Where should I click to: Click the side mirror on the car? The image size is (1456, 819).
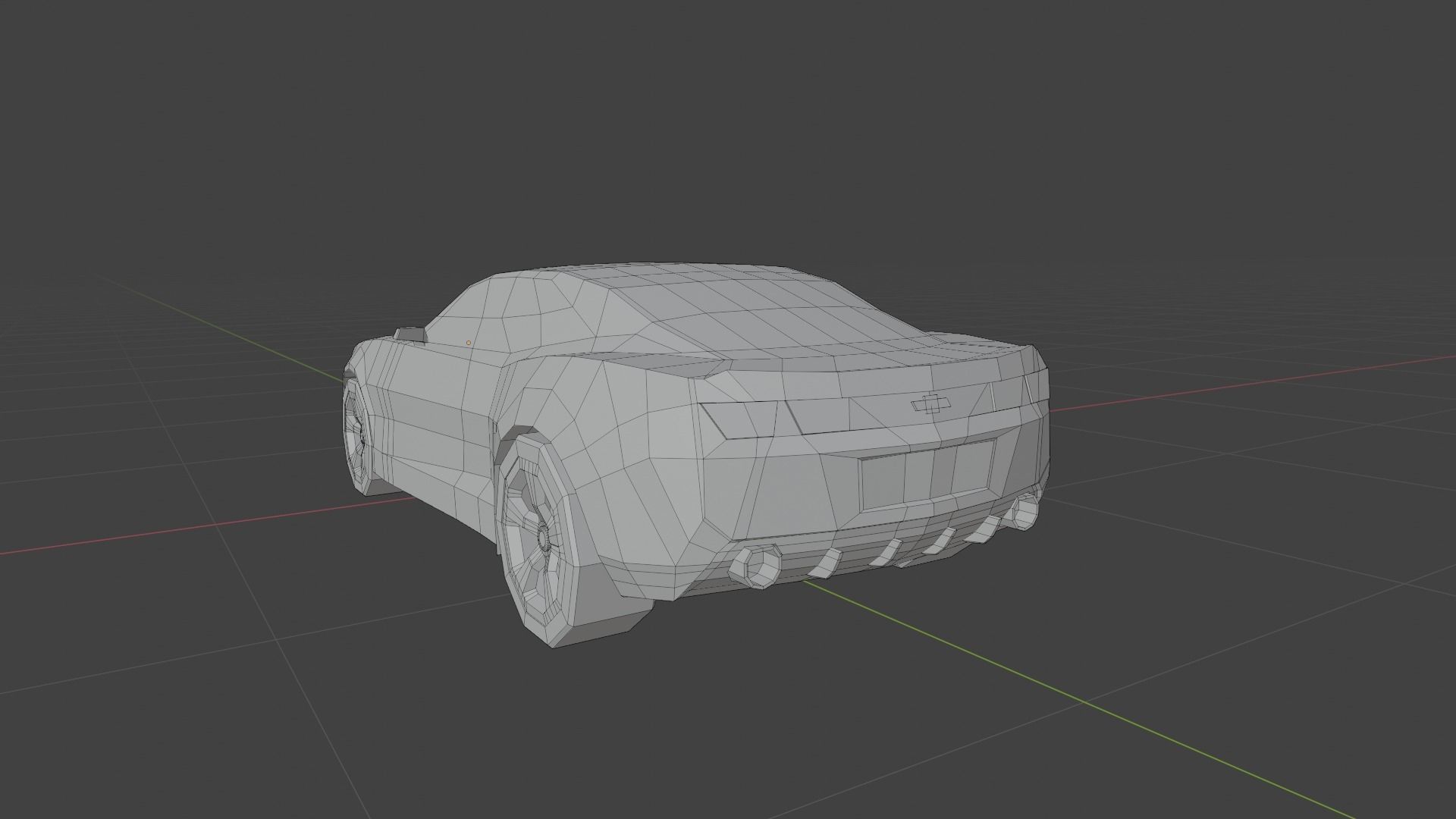pyautogui.click(x=409, y=334)
